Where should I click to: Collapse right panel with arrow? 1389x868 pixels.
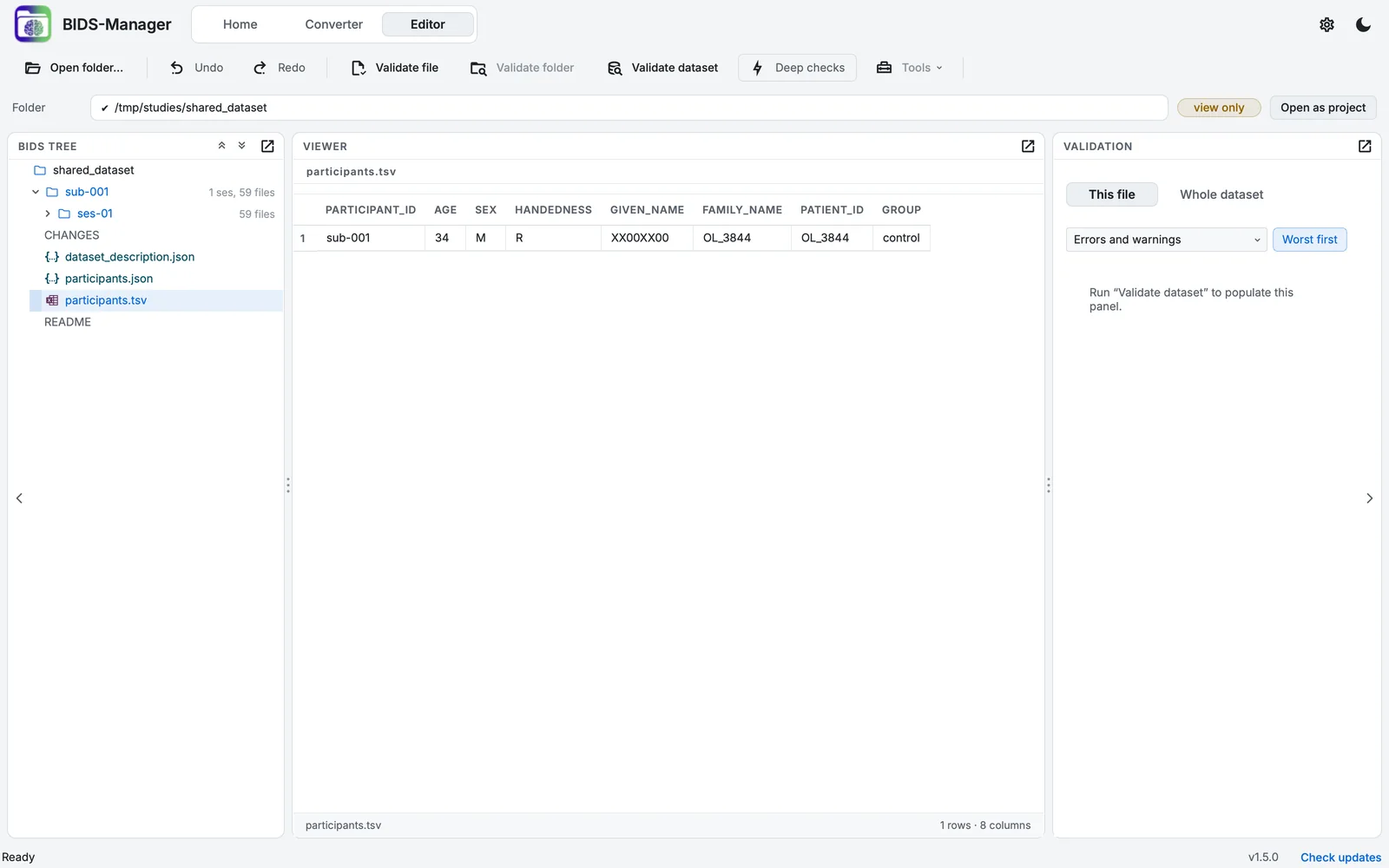tap(1369, 498)
